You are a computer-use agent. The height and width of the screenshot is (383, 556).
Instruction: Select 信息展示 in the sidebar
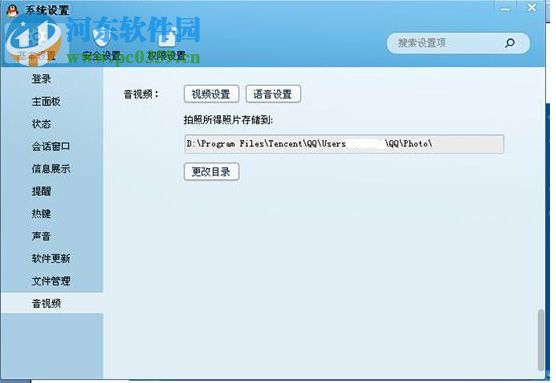51,168
